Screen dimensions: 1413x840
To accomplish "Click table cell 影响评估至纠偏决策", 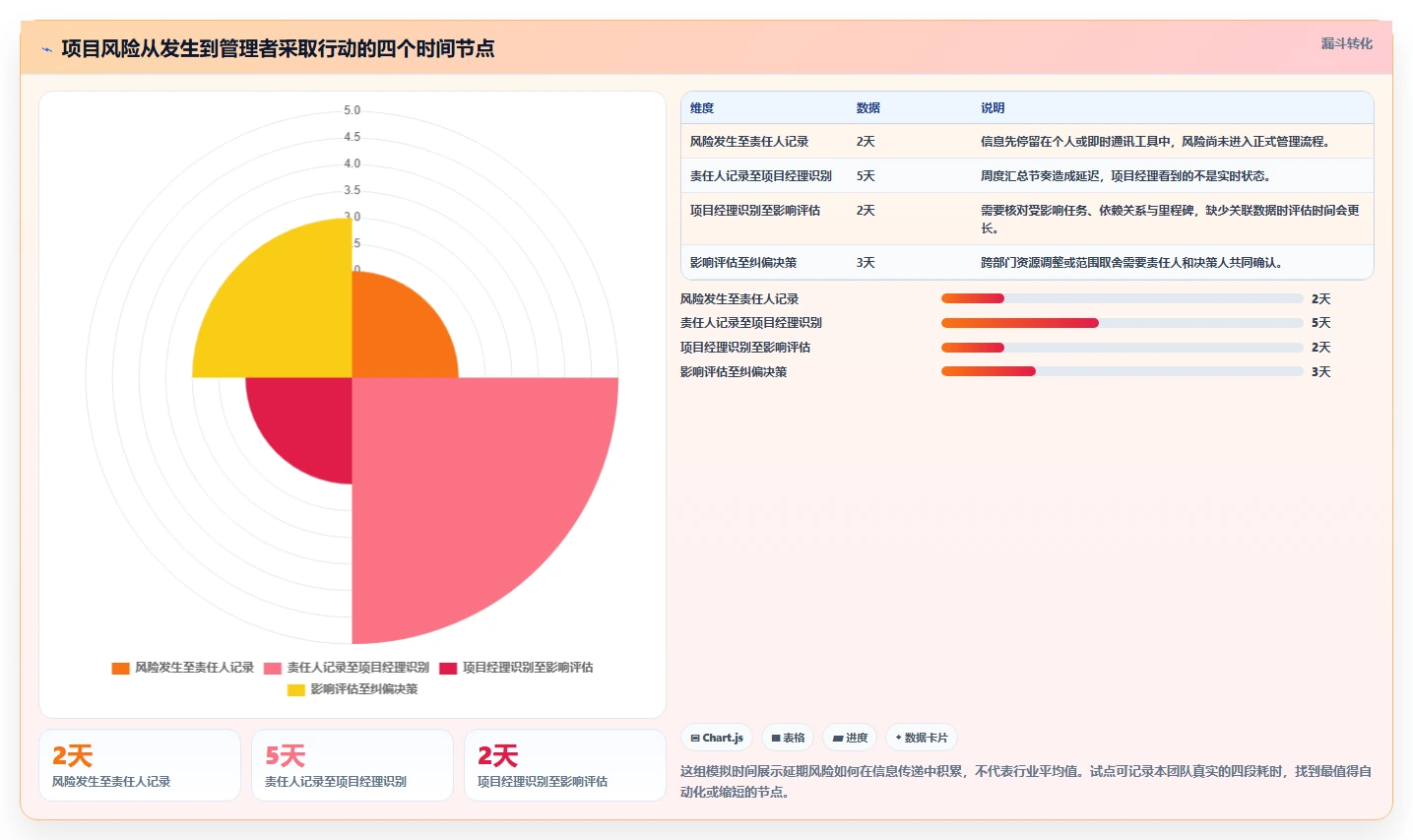I will coord(743,263).
